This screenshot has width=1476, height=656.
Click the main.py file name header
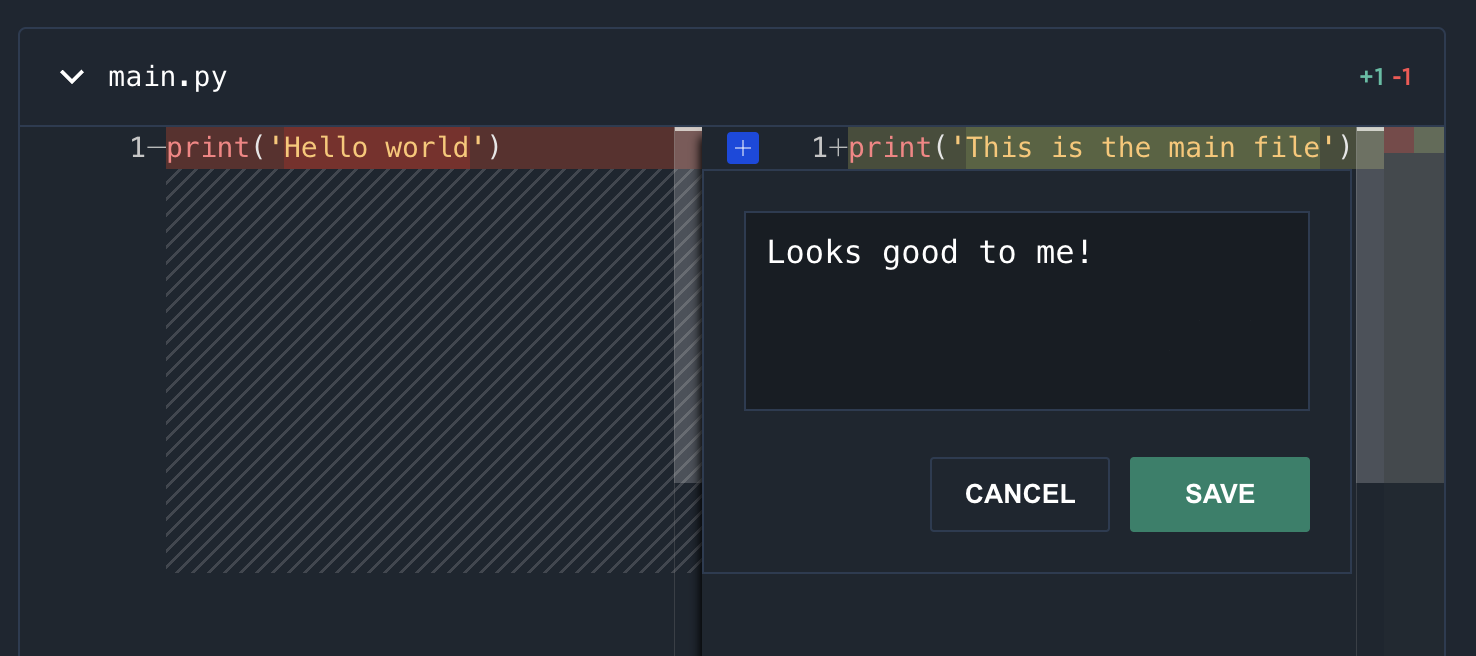coord(167,77)
